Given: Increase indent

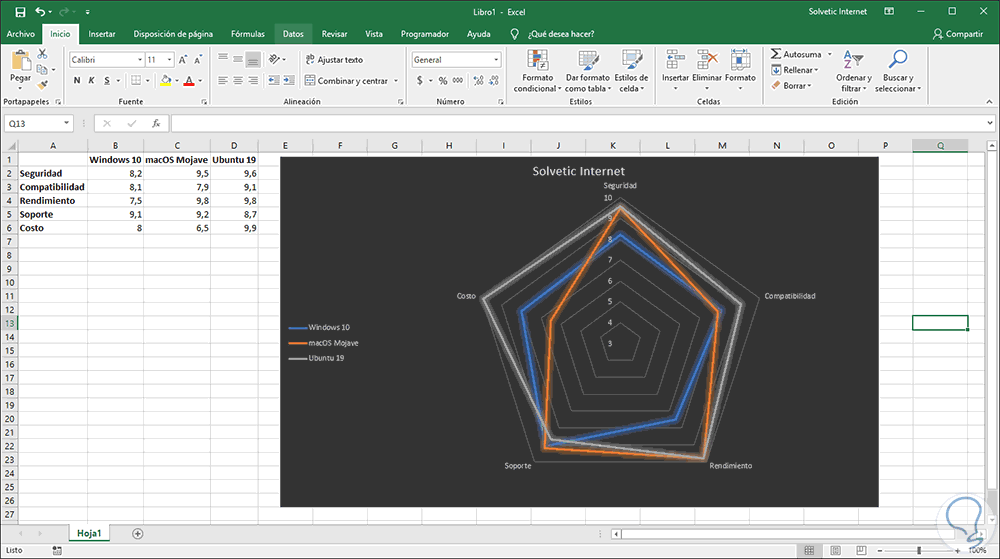Looking at the screenshot, I should pyautogui.click(x=289, y=80).
